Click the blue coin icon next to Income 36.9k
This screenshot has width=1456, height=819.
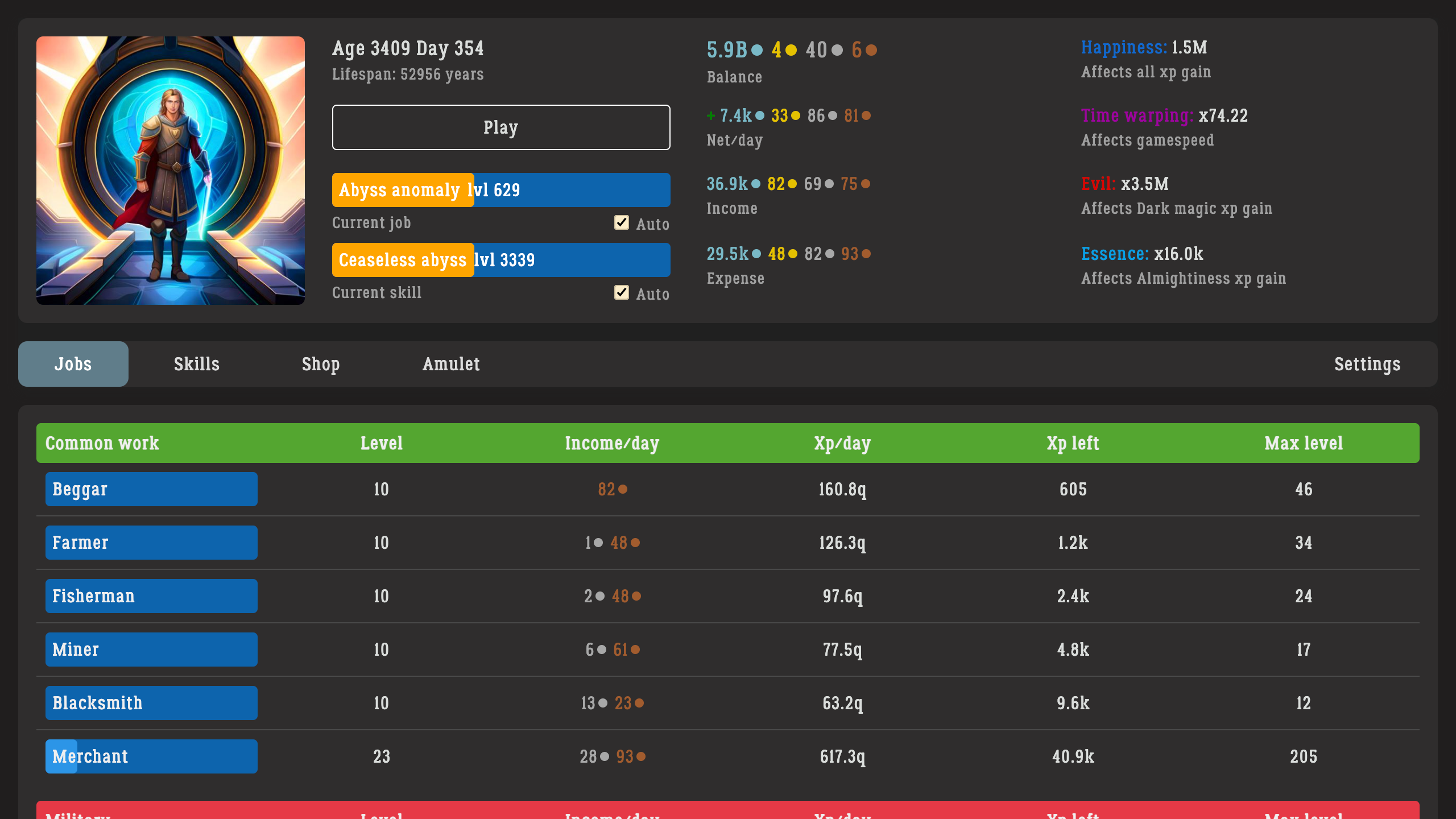pyautogui.click(x=756, y=183)
